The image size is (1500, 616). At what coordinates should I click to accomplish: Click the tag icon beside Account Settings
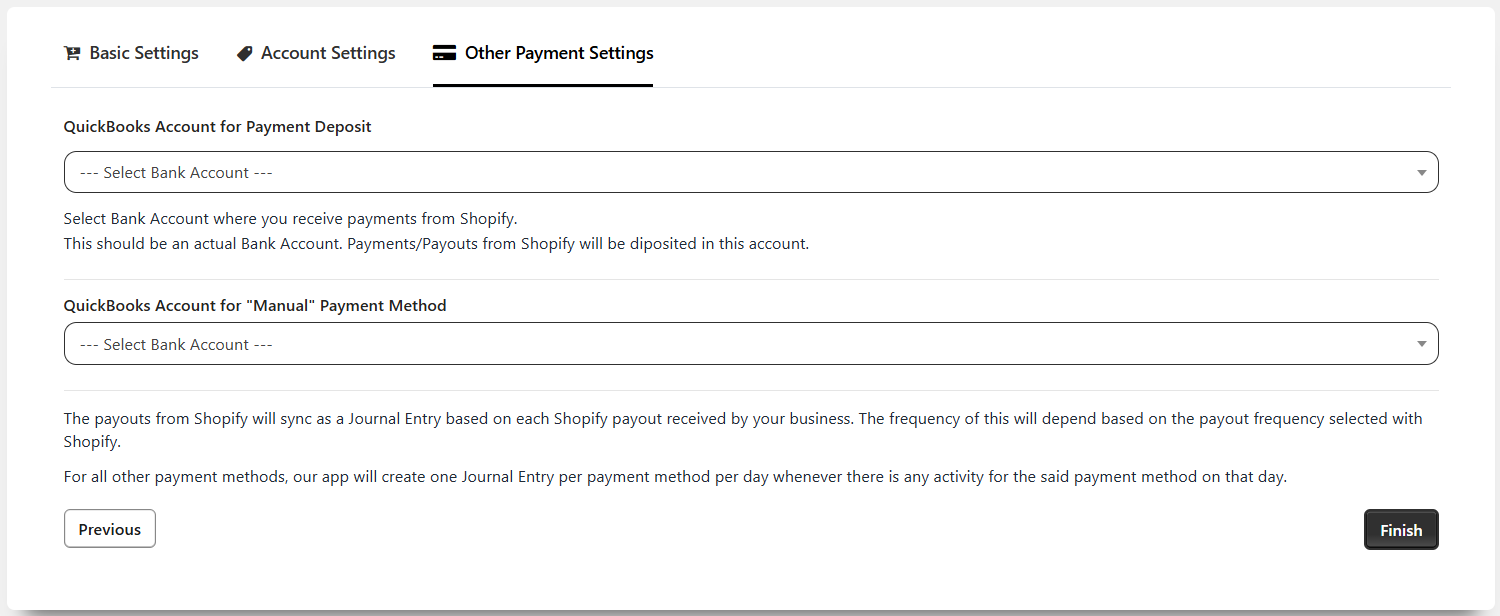point(245,54)
